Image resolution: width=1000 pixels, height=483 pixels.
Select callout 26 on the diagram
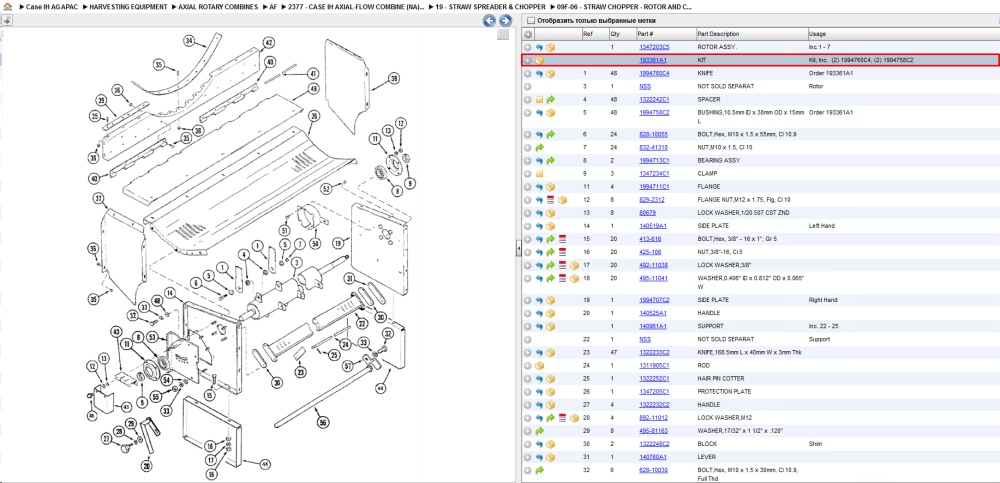tap(313, 116)
